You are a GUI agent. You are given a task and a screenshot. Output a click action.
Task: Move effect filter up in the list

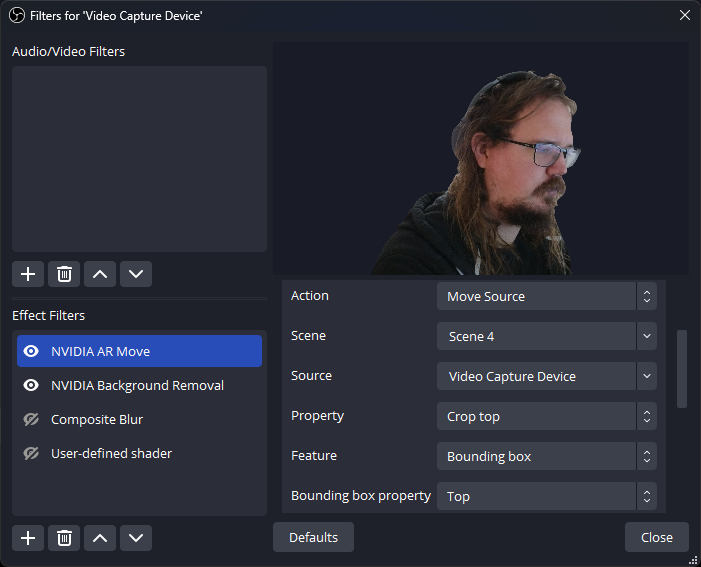[100, 537]
